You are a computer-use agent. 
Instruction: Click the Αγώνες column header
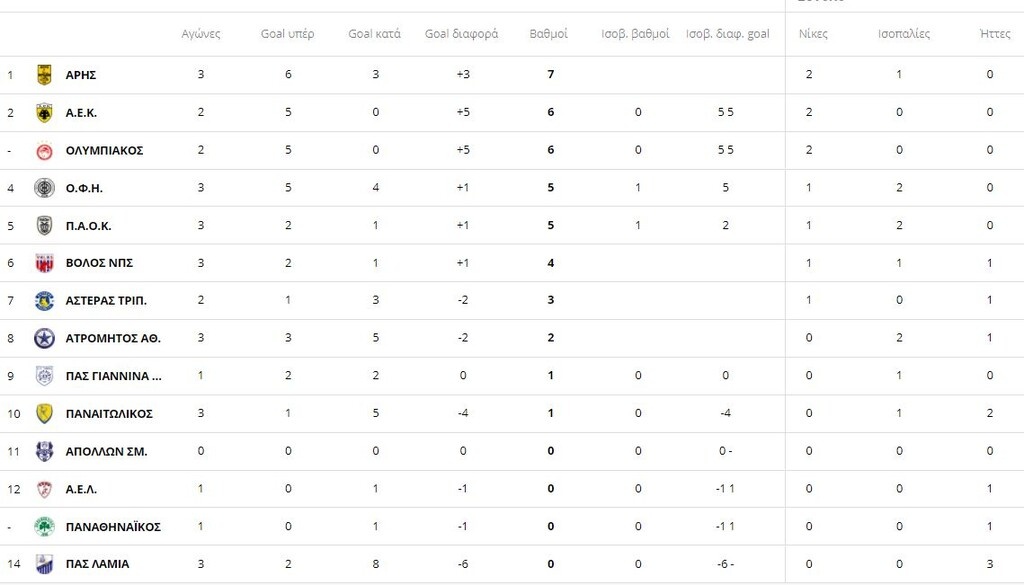[201, 34]
